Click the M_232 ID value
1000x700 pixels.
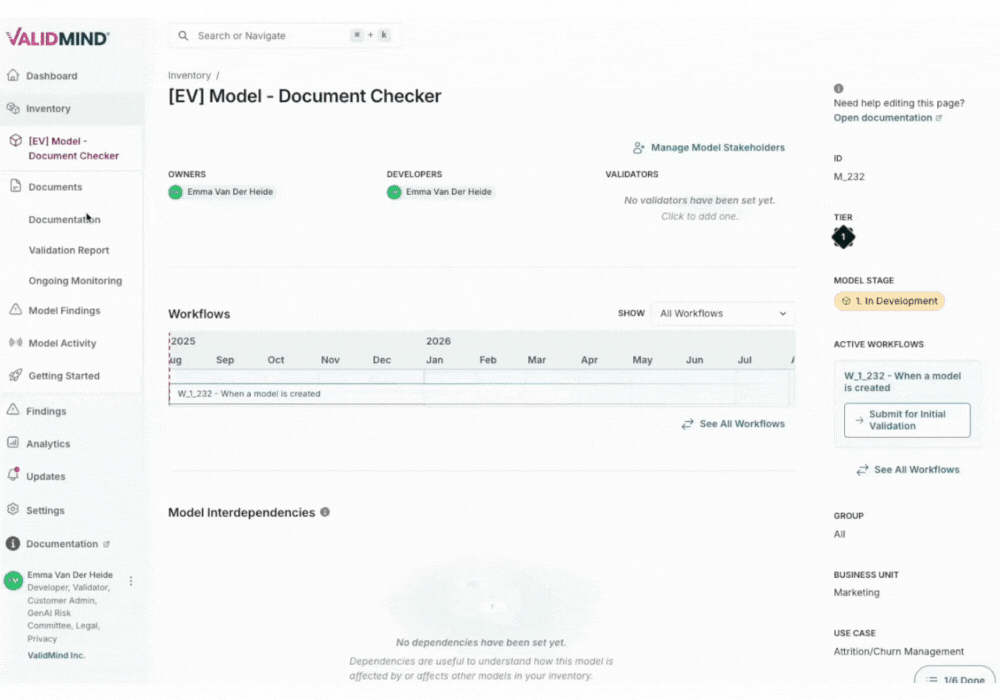pos(849,177)
